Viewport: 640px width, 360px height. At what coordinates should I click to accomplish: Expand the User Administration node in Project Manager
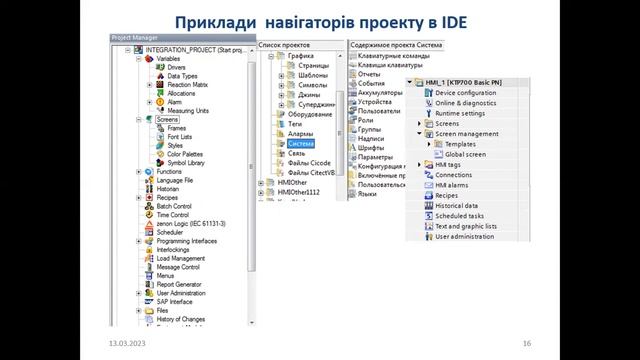point(138,293)
